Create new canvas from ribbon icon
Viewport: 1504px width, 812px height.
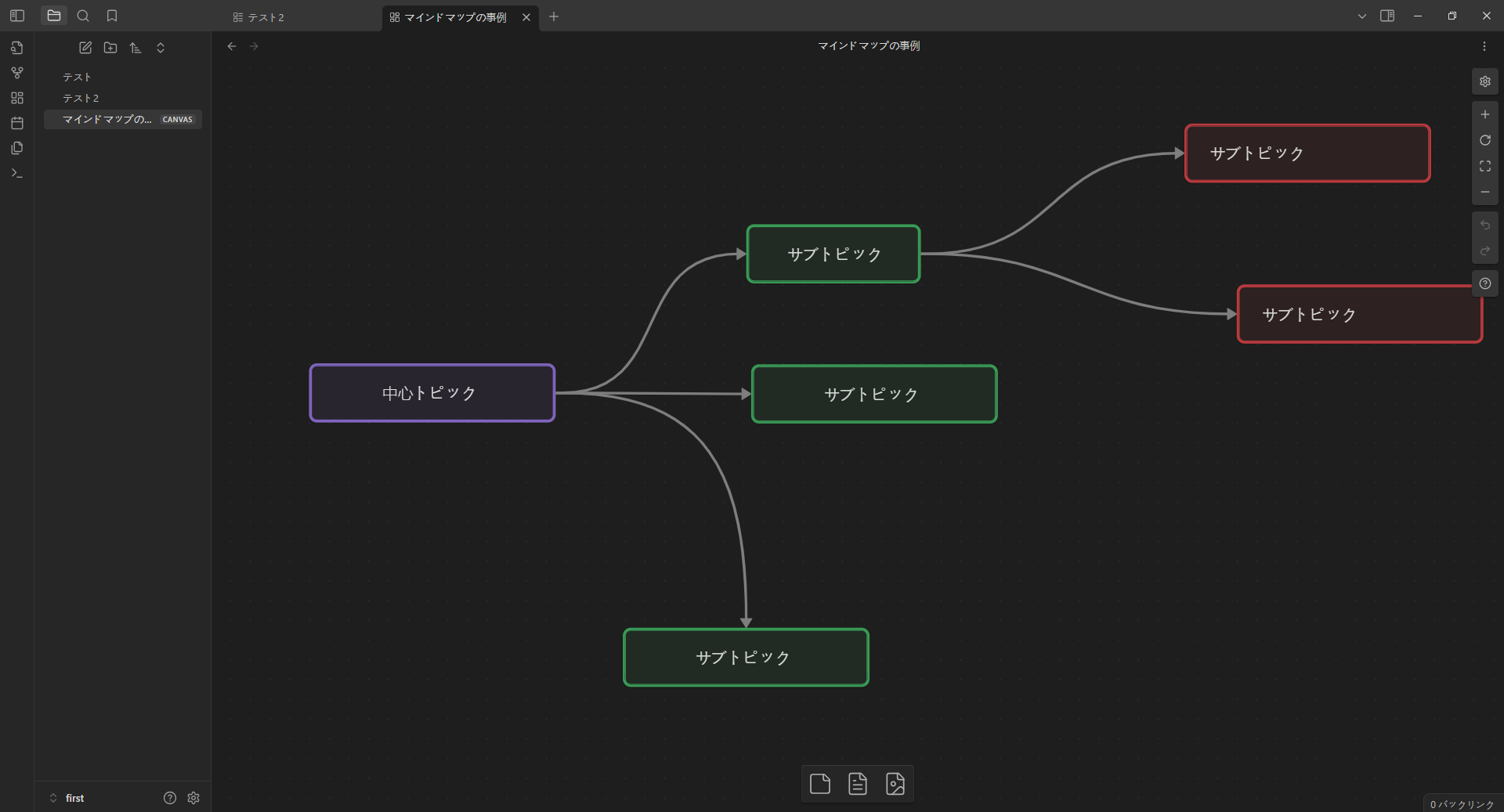[17, 98]
